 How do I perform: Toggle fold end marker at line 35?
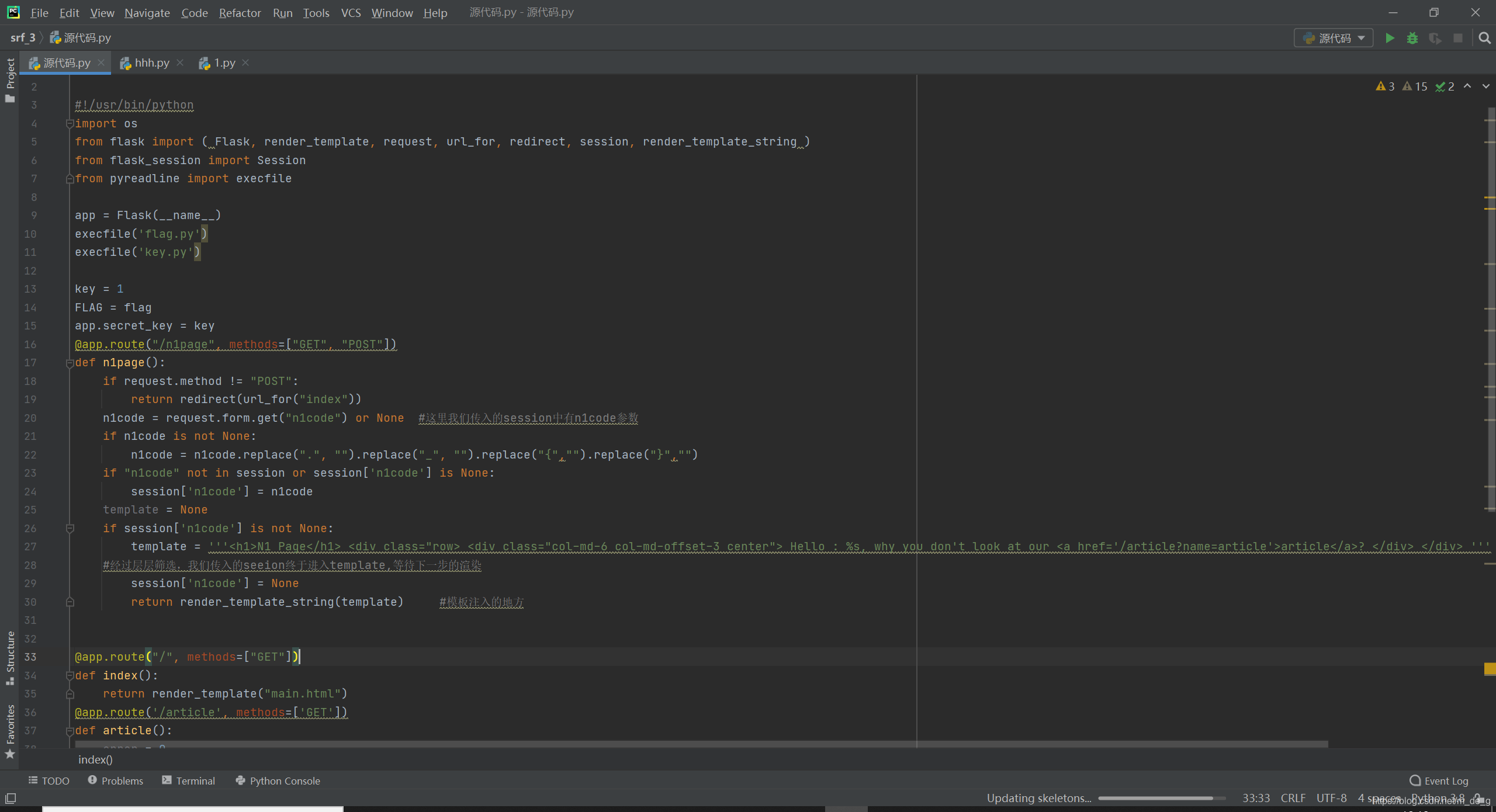point(70,694)
